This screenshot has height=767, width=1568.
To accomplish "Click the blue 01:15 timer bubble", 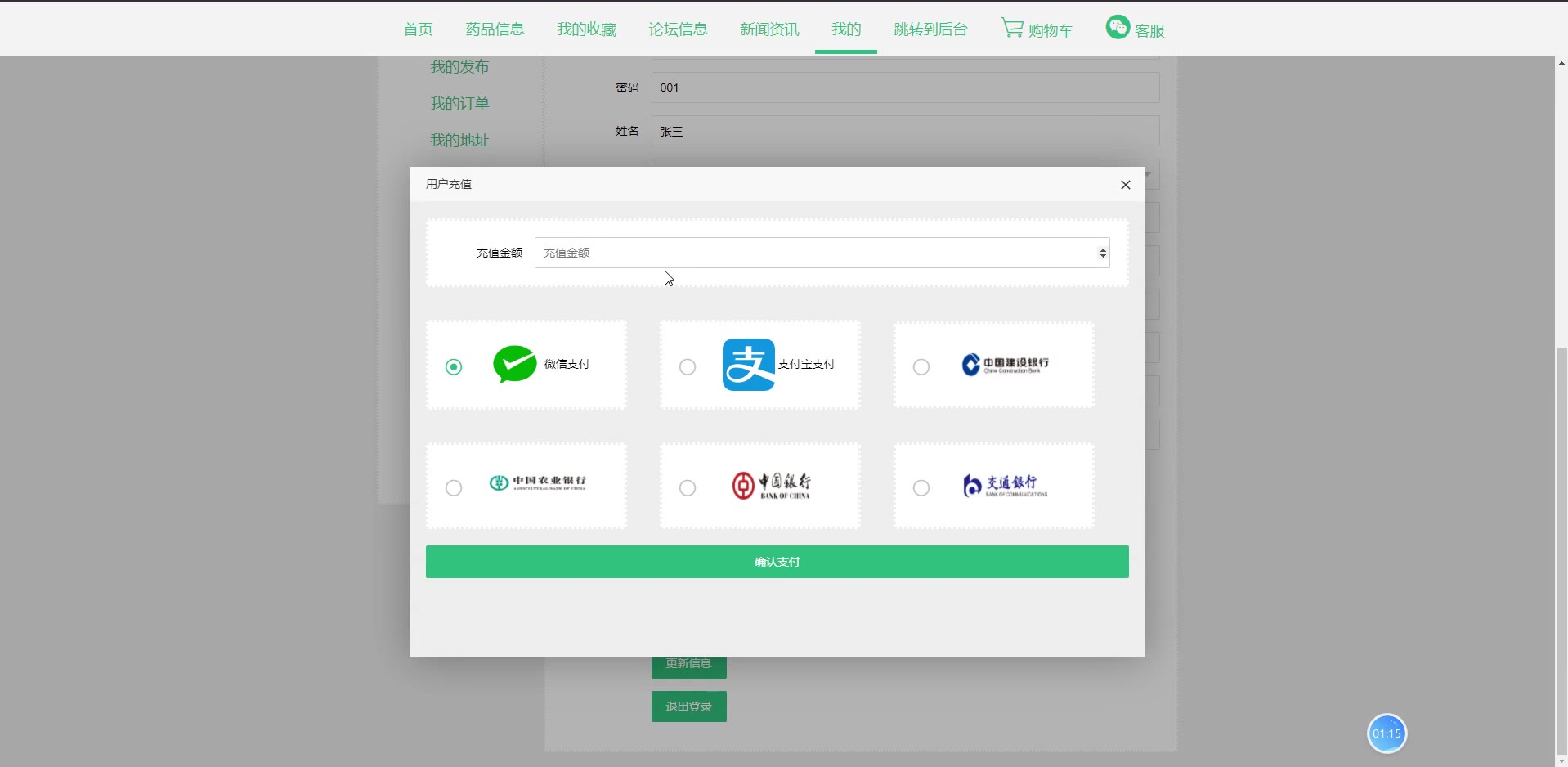I will coord(1387,733).
